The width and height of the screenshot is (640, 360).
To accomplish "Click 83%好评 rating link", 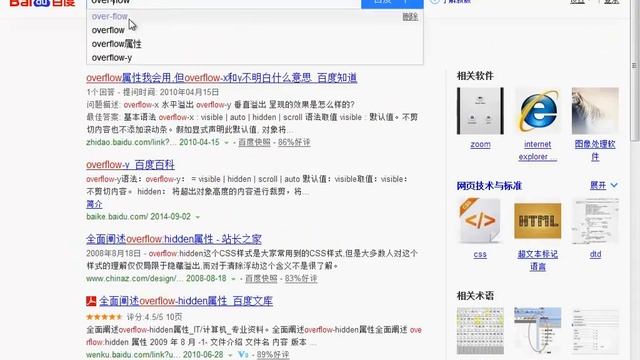I will pos(301,279).
